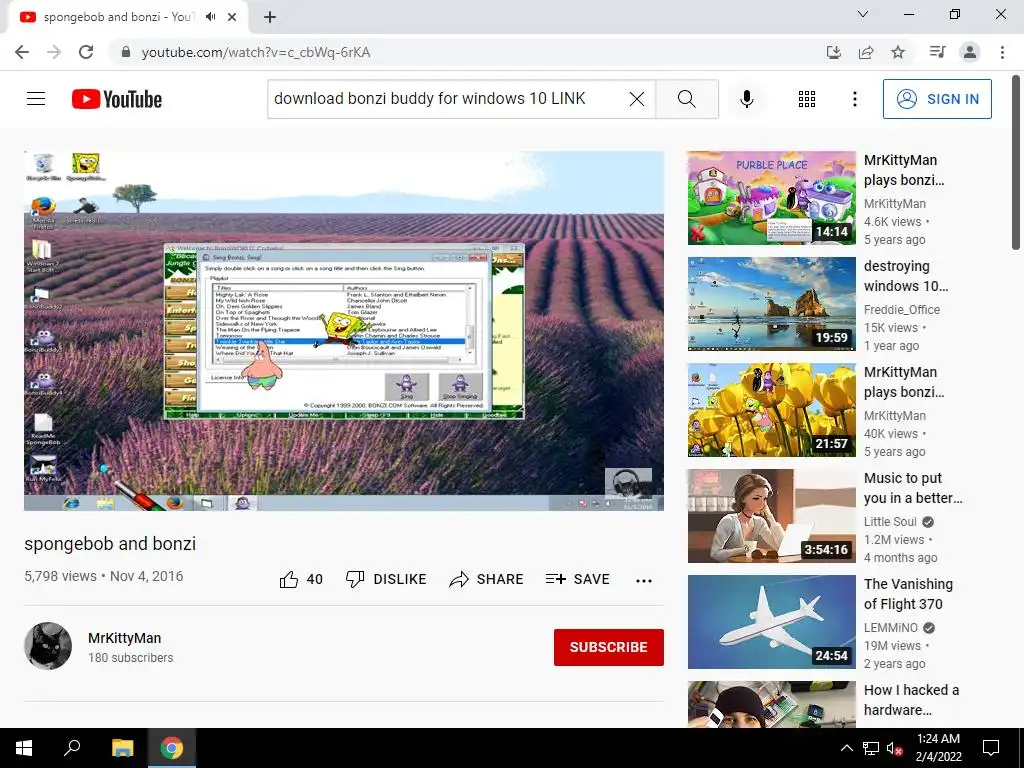Click the muted volume tray icon

[x=894, y=748]
